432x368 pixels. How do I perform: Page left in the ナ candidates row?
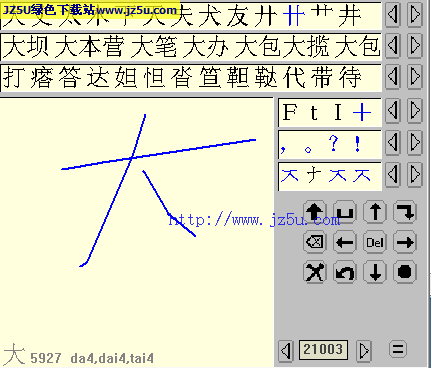click(x=393, y=175)
